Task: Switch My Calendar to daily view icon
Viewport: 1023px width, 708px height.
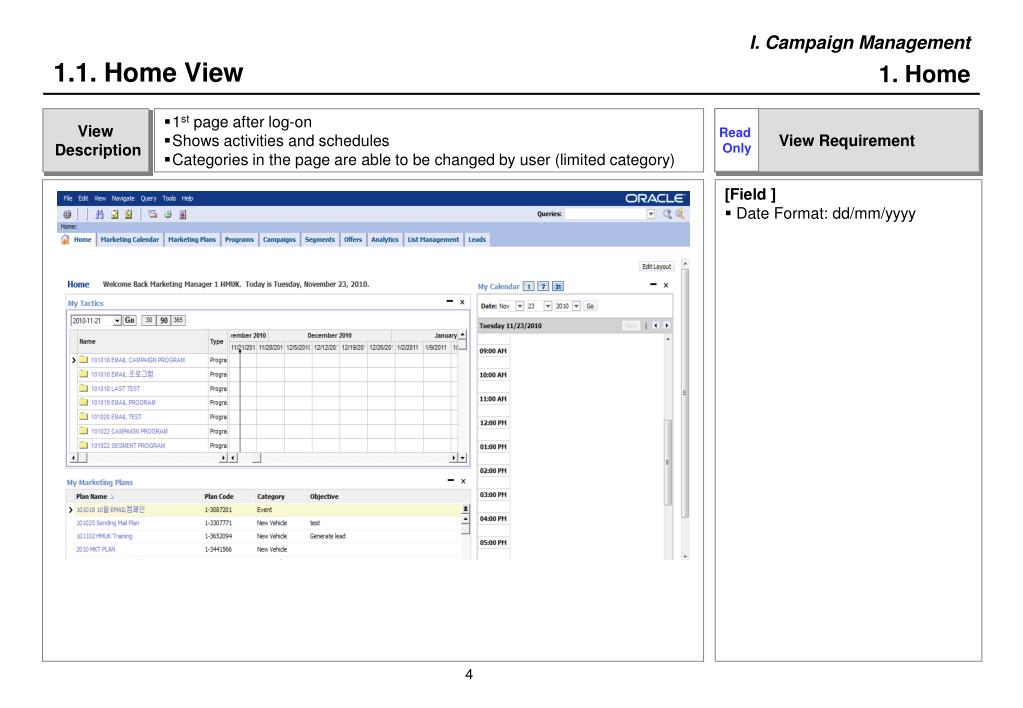Action: pyautogui.click(x=528, y=286)
